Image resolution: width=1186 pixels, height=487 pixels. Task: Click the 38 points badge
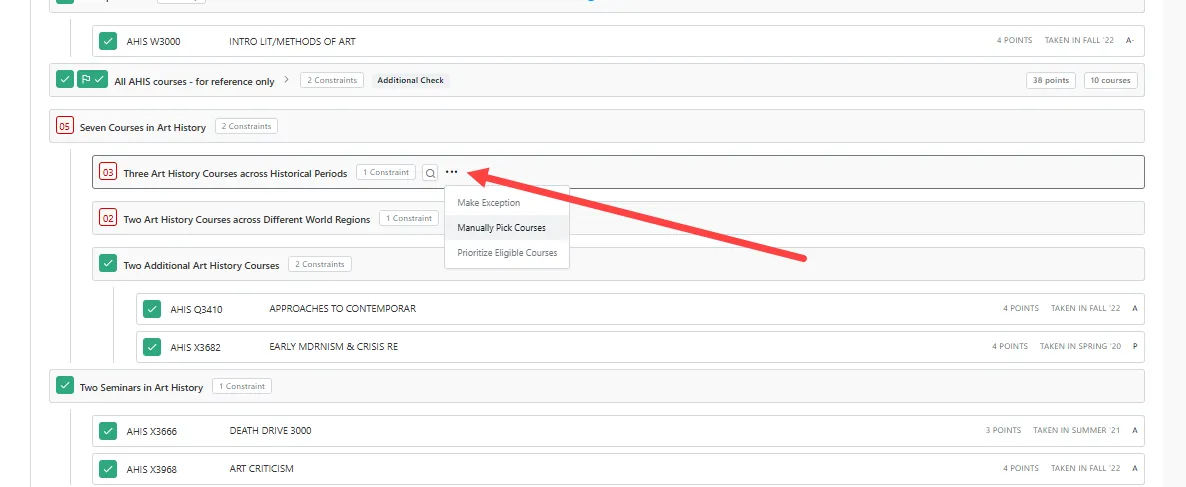coord(1050,80)
